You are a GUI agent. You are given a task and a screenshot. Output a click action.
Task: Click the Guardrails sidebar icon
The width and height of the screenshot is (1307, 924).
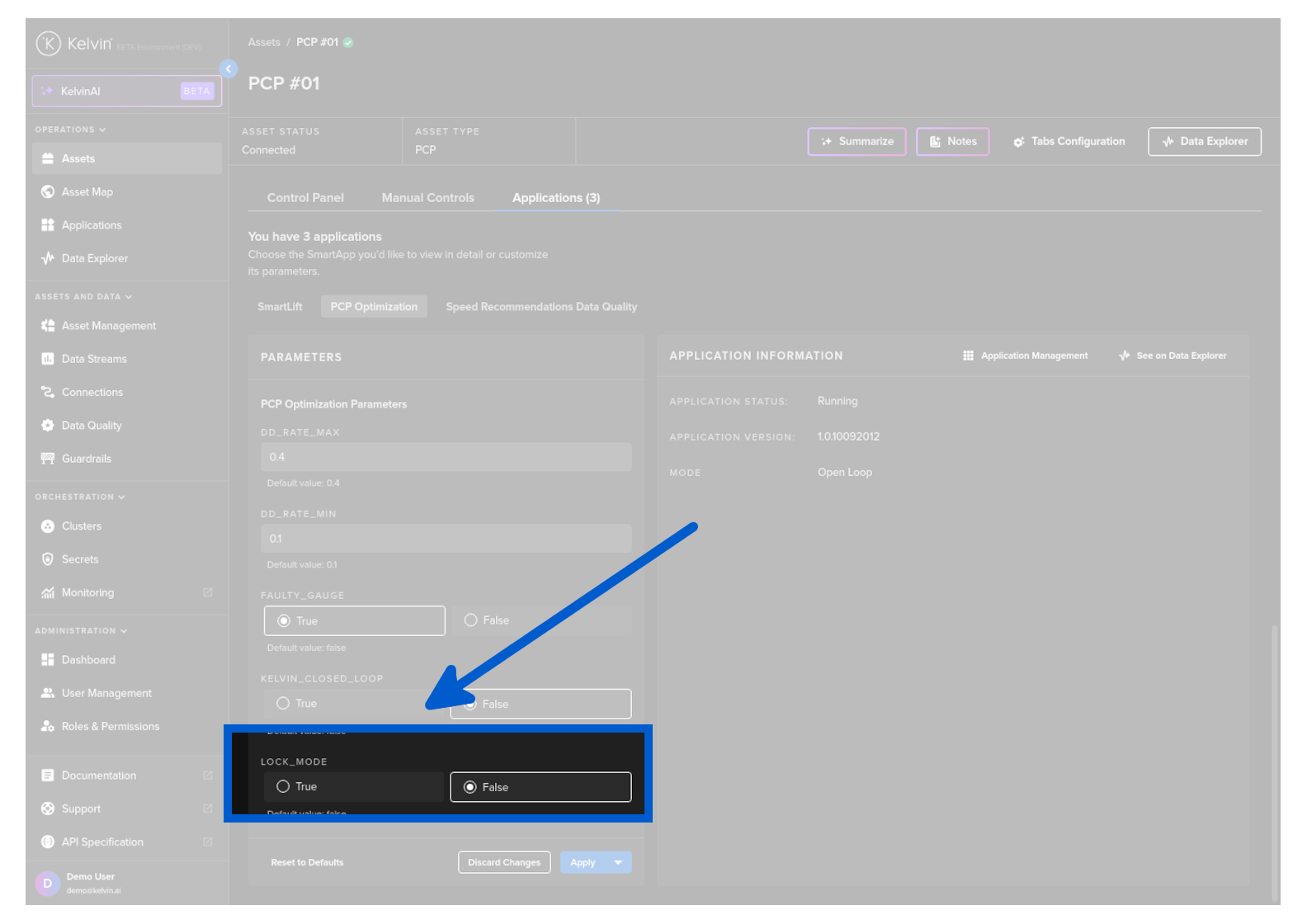(x=48, y=459)
